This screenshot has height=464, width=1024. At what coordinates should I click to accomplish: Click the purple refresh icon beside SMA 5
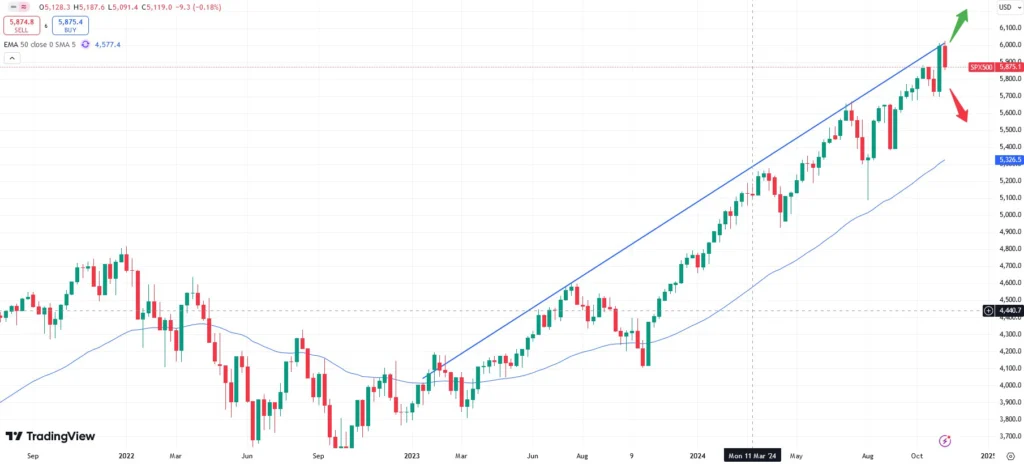tap(85, 44)
